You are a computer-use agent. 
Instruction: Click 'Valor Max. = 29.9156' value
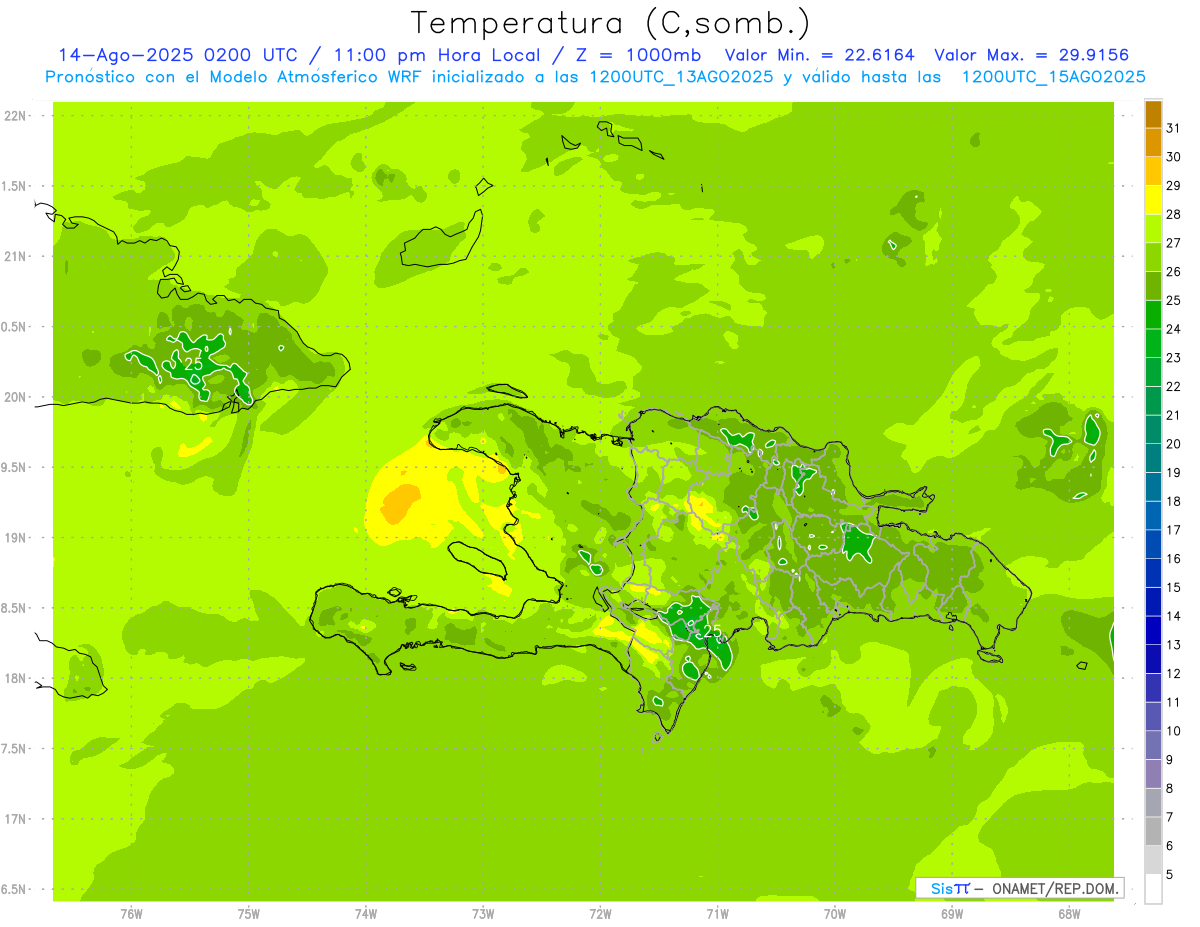1032,55
